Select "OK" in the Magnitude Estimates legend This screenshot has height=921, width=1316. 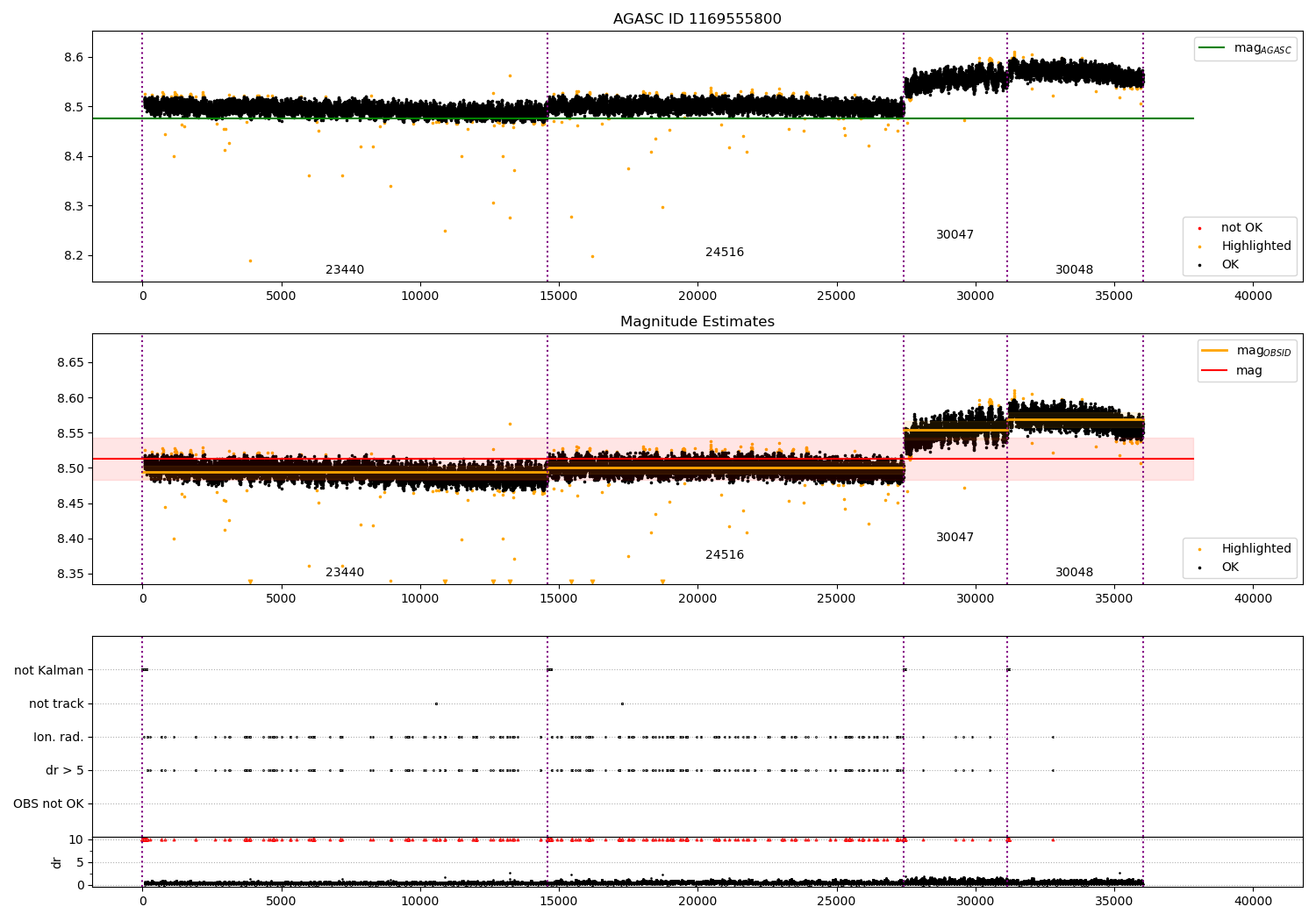point(1230,568)
